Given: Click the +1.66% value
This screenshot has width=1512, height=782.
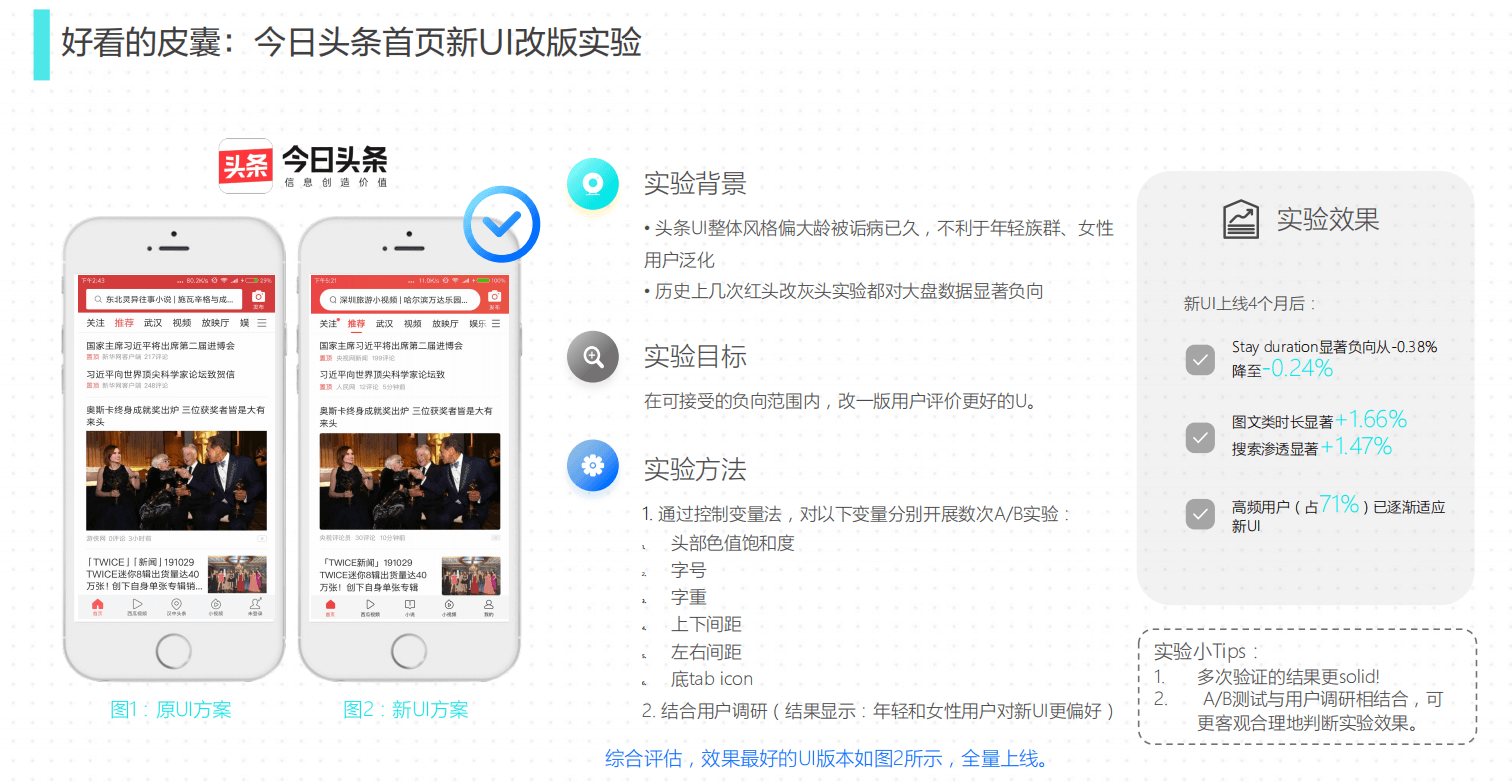Looking at the screenshot, I should coord(1371,419).
